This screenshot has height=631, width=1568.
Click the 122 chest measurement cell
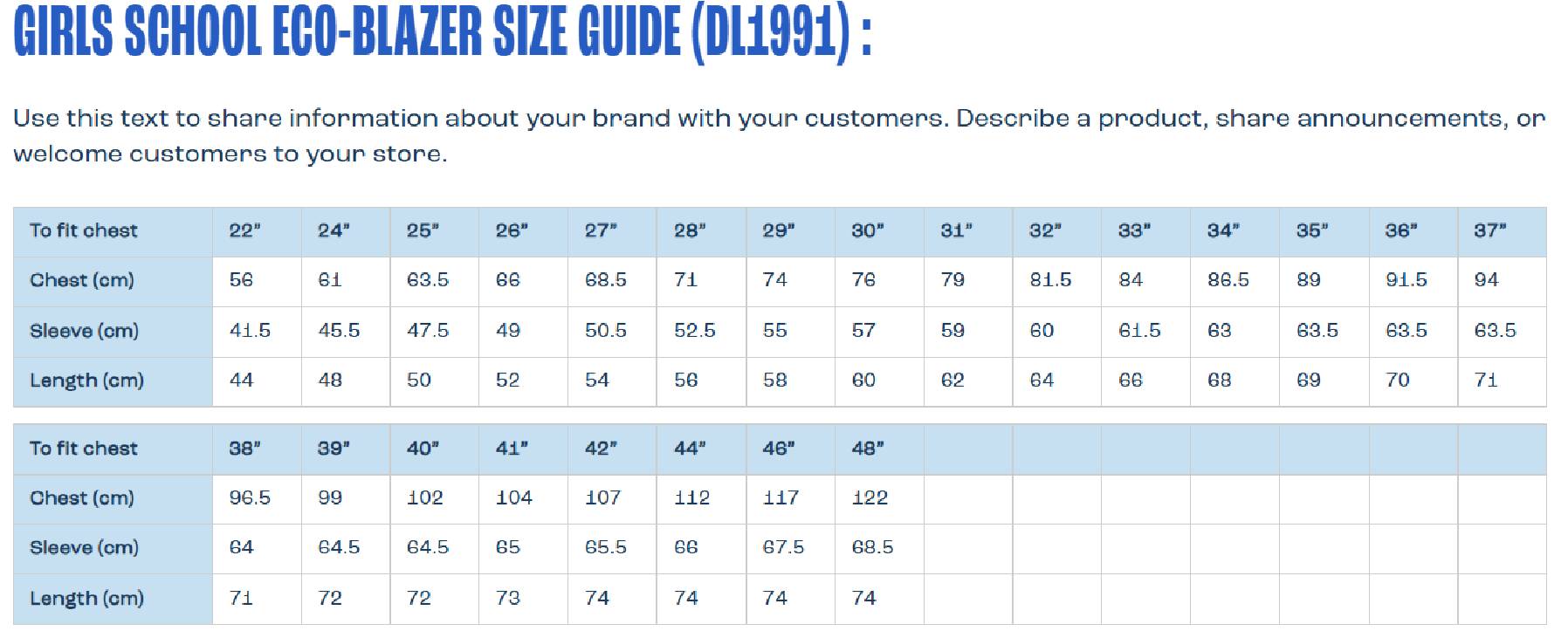click(870, 498)
